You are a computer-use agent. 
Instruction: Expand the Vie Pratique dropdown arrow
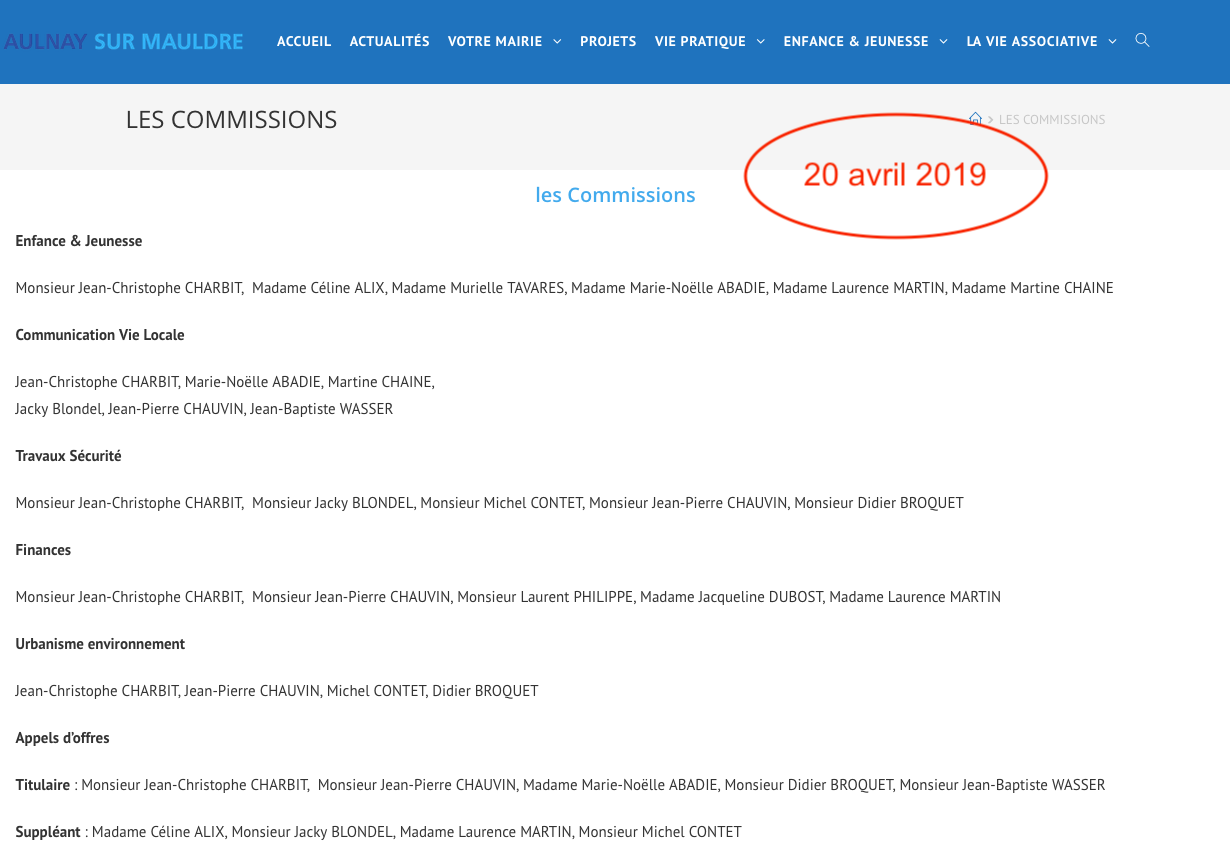(x=761, y=41)
